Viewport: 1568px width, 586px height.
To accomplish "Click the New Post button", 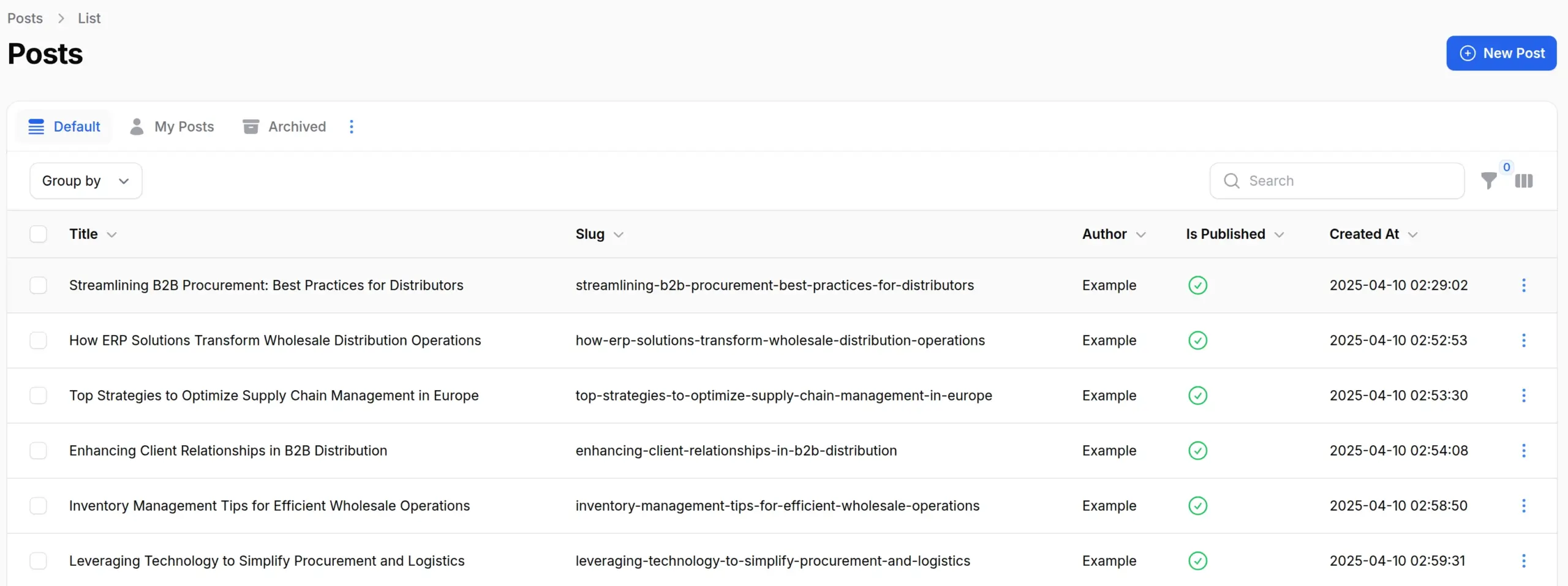I will (x=1502, y=53).
